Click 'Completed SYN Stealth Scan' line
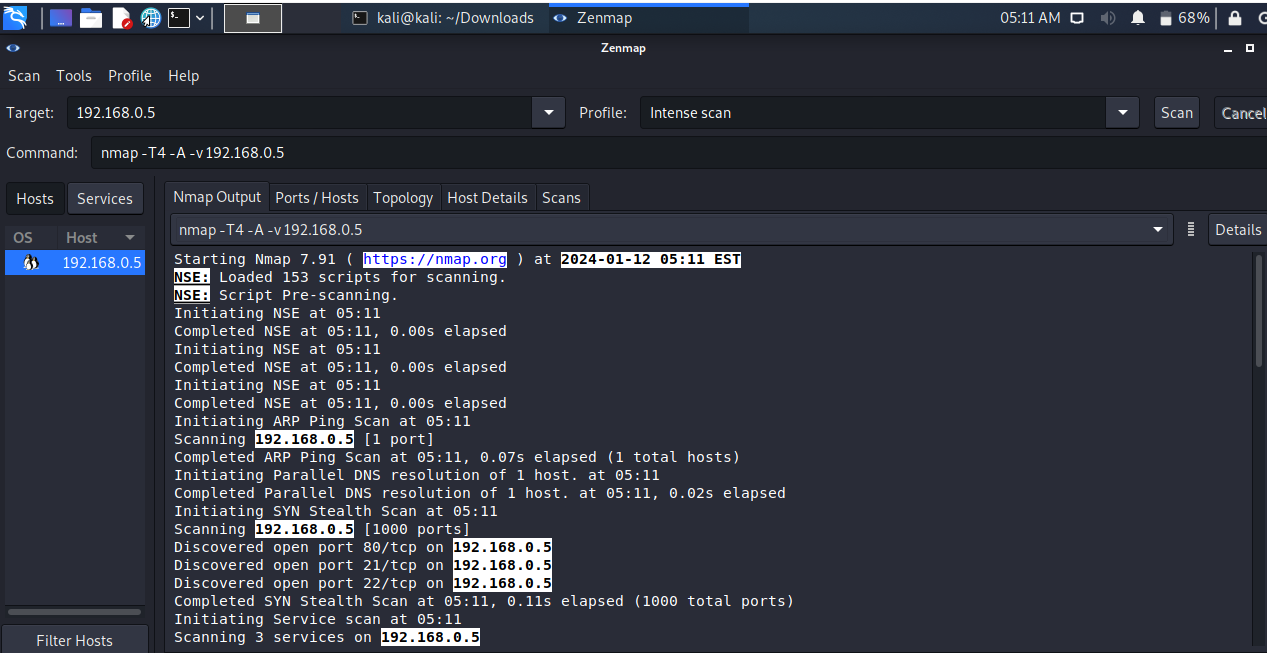This screenshot has width=1267, height=653. point(484,601)
